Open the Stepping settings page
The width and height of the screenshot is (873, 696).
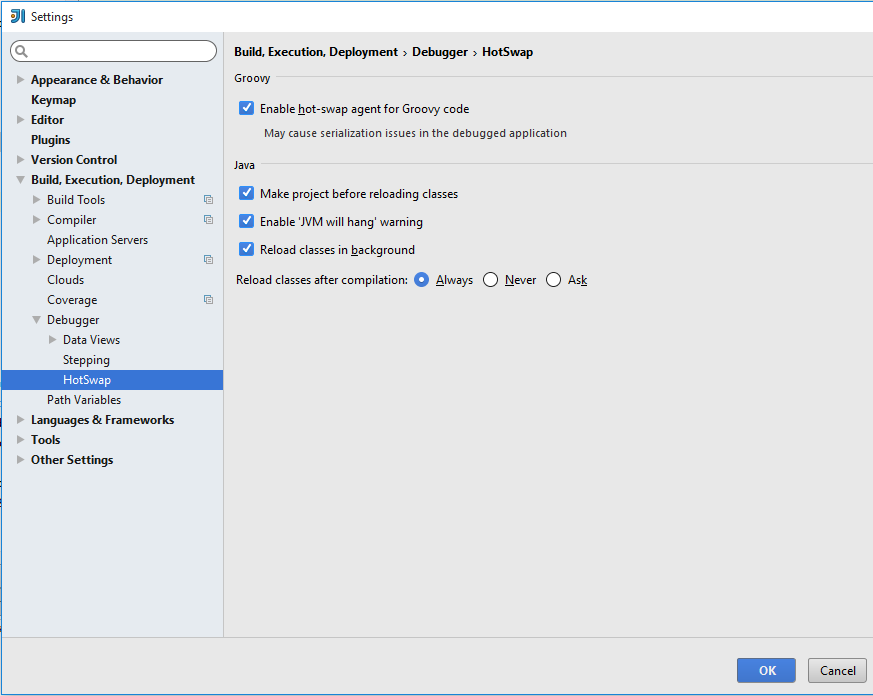tap(86, 360)
